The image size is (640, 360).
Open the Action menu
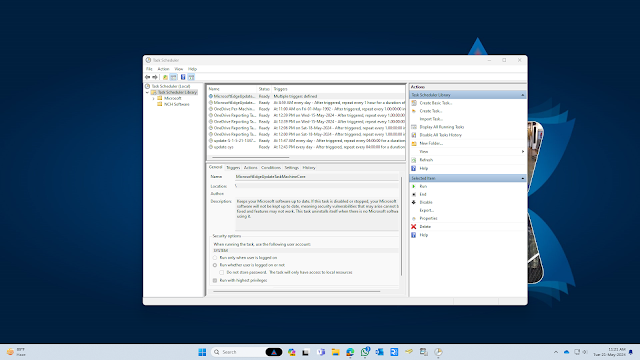163,69
